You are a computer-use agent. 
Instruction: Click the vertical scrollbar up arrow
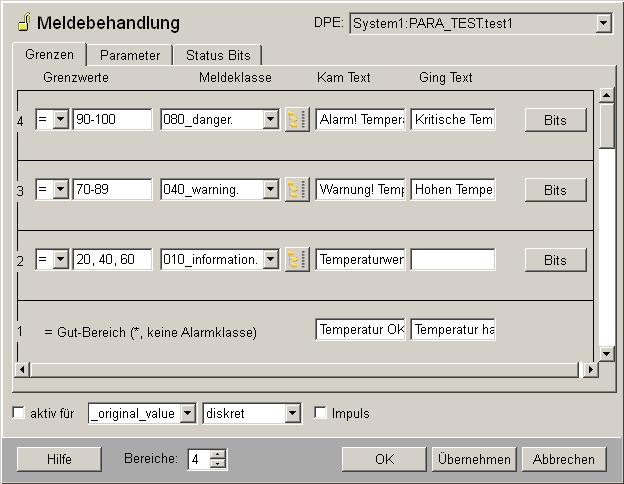pyautogui.click(x=606, y=96)
